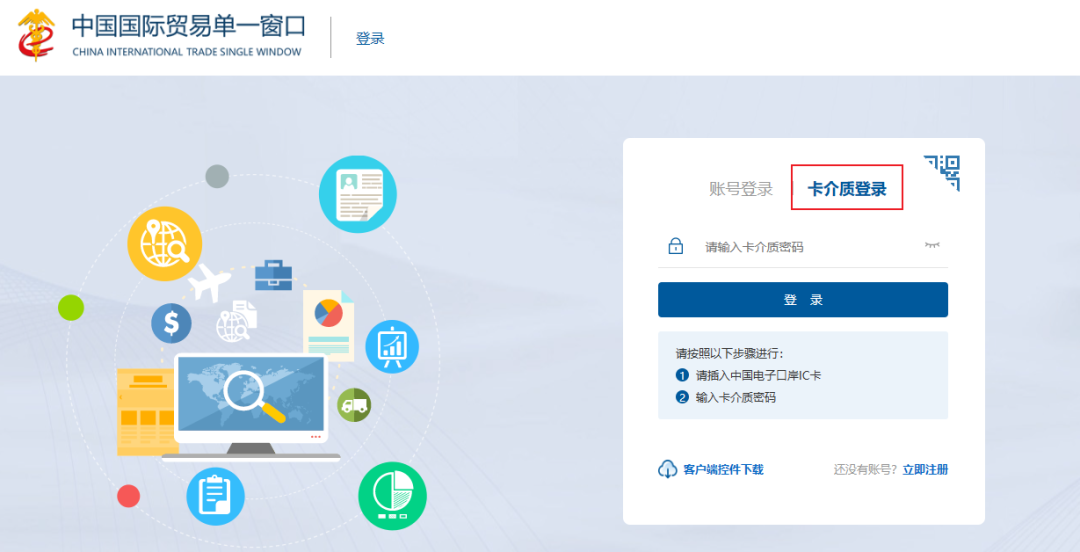Screen dimensions: 1080x552
Task: Click the pie chart report document icon
Action: point(328,325)
